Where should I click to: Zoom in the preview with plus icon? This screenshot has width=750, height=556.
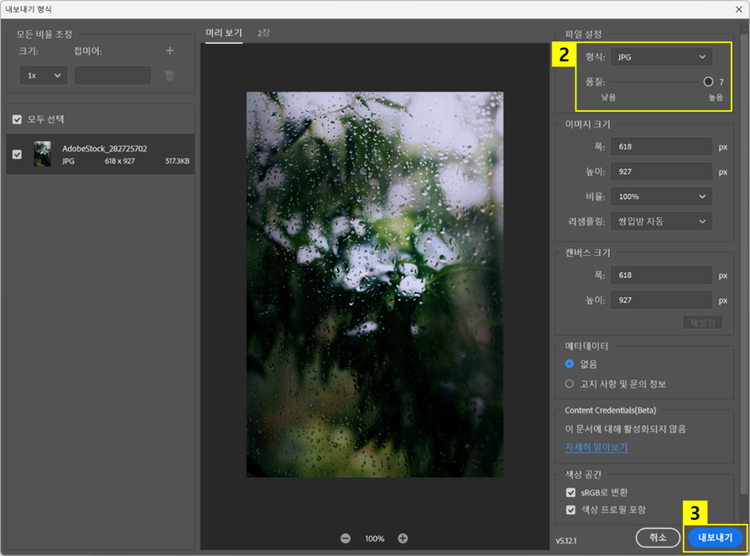pyautogui.click(x=403, y=538)
